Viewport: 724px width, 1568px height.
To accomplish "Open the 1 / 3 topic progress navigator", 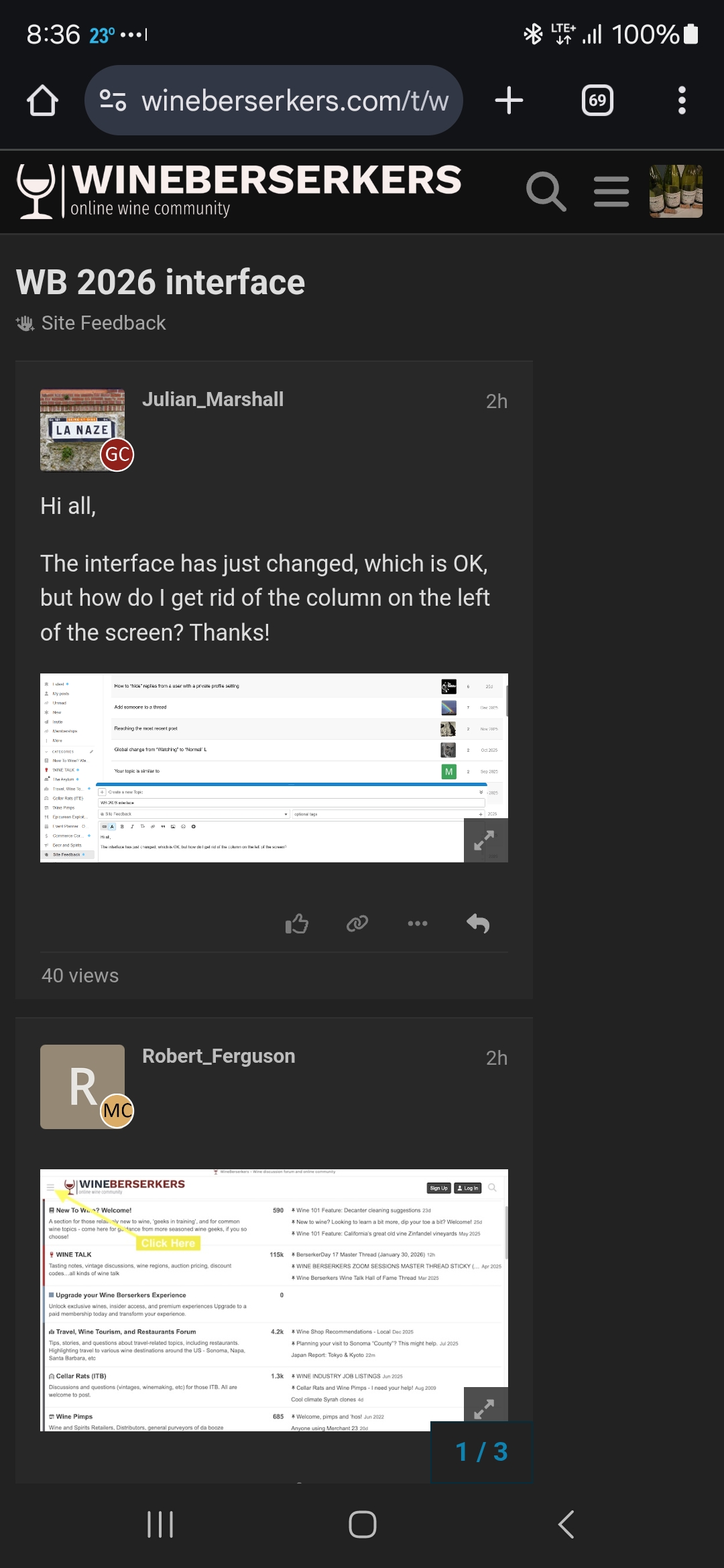I will pos(481,1452).
